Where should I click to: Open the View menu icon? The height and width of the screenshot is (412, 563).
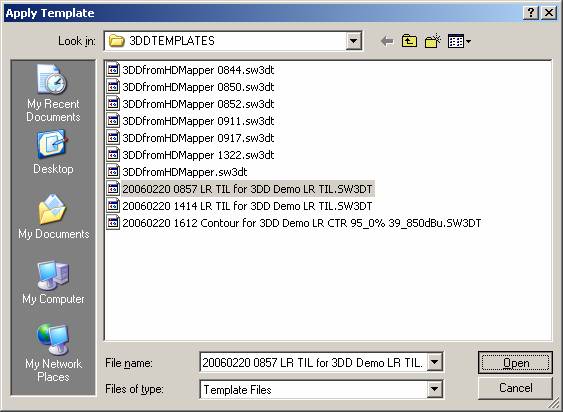point(459,41)
